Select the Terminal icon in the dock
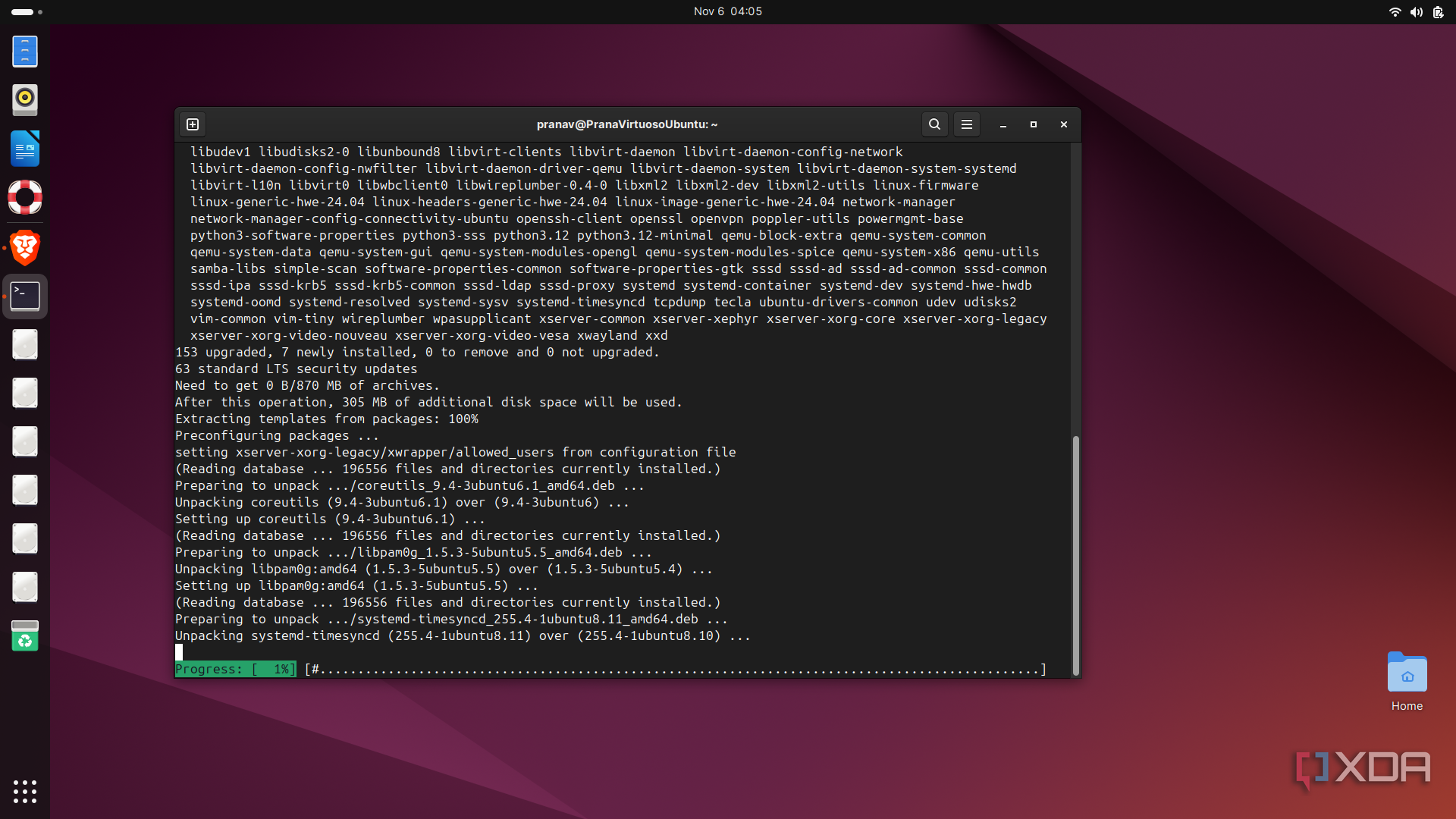The height and width of the screenshot is (819, 1456). [25, 296]
